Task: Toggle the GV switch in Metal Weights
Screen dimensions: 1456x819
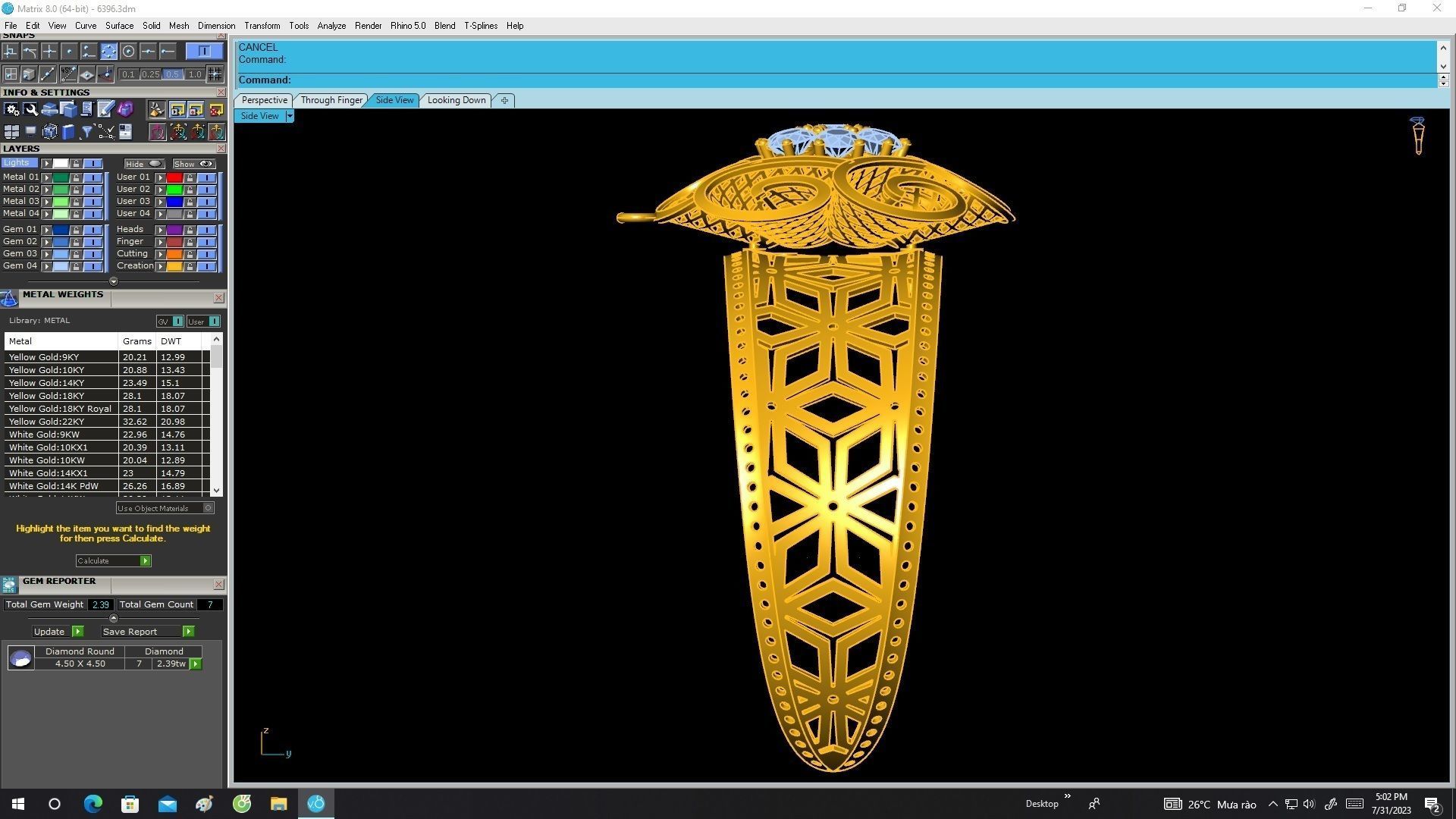Action: coord(170,322)
